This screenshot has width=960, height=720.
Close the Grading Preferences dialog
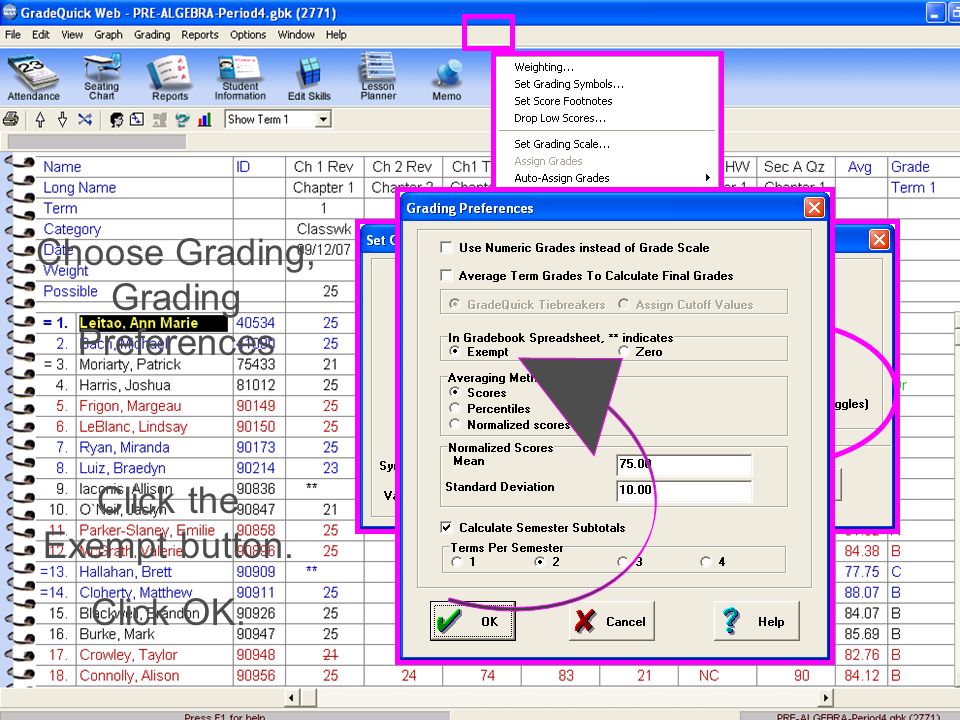pos(814,208)
